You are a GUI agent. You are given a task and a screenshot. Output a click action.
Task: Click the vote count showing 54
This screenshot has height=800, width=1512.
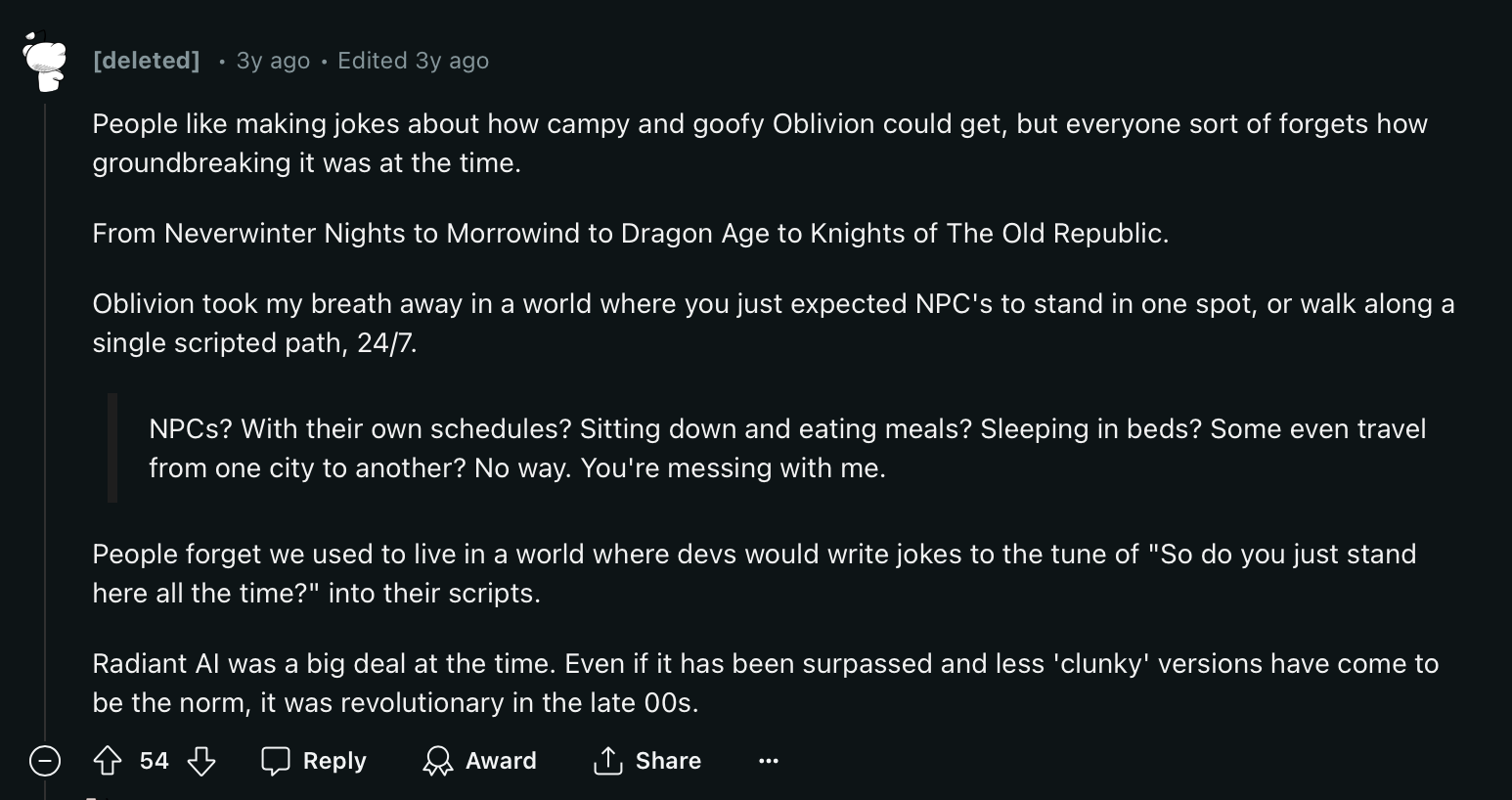pos(156,760)
